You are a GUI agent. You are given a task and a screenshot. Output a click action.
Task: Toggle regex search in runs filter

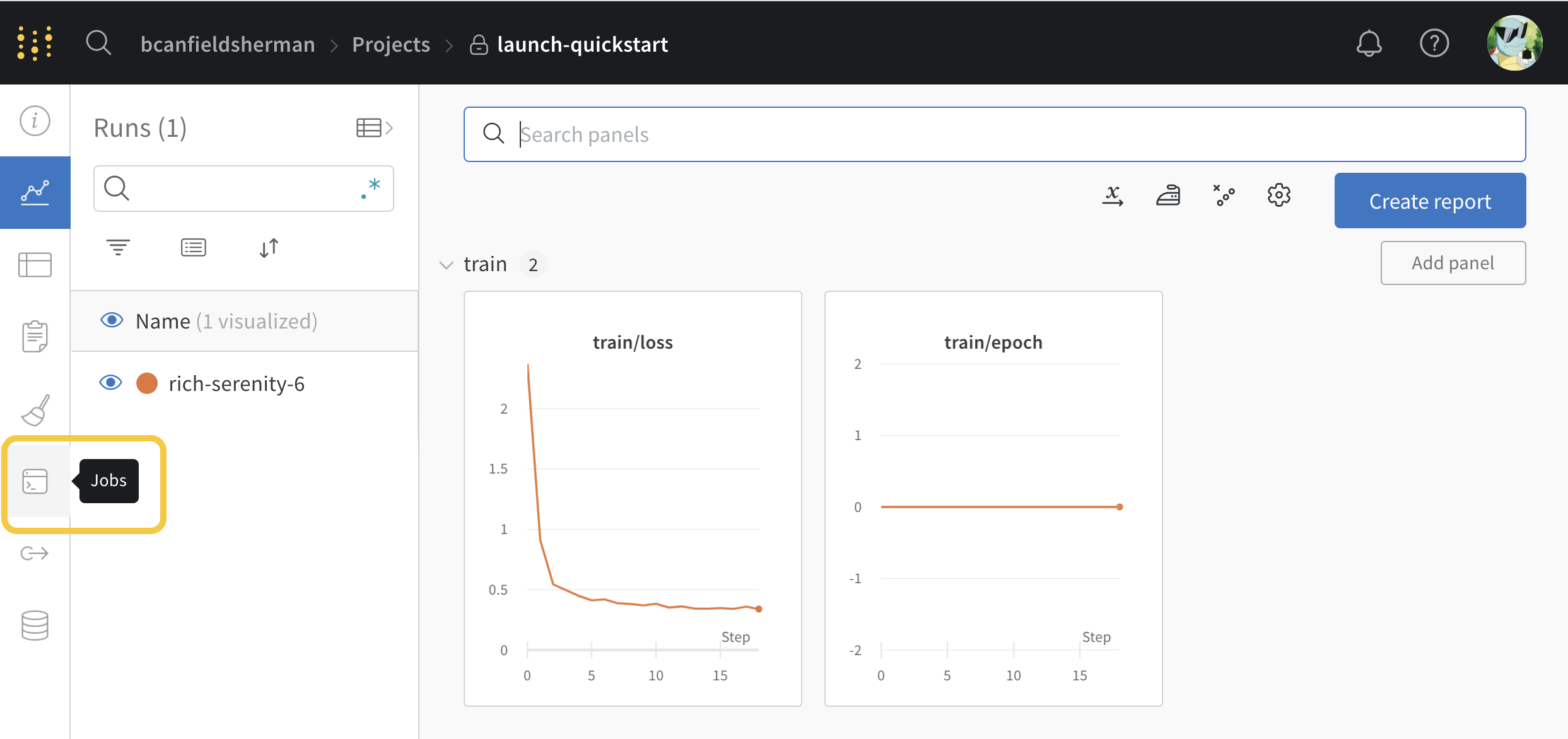pos(372,189)
